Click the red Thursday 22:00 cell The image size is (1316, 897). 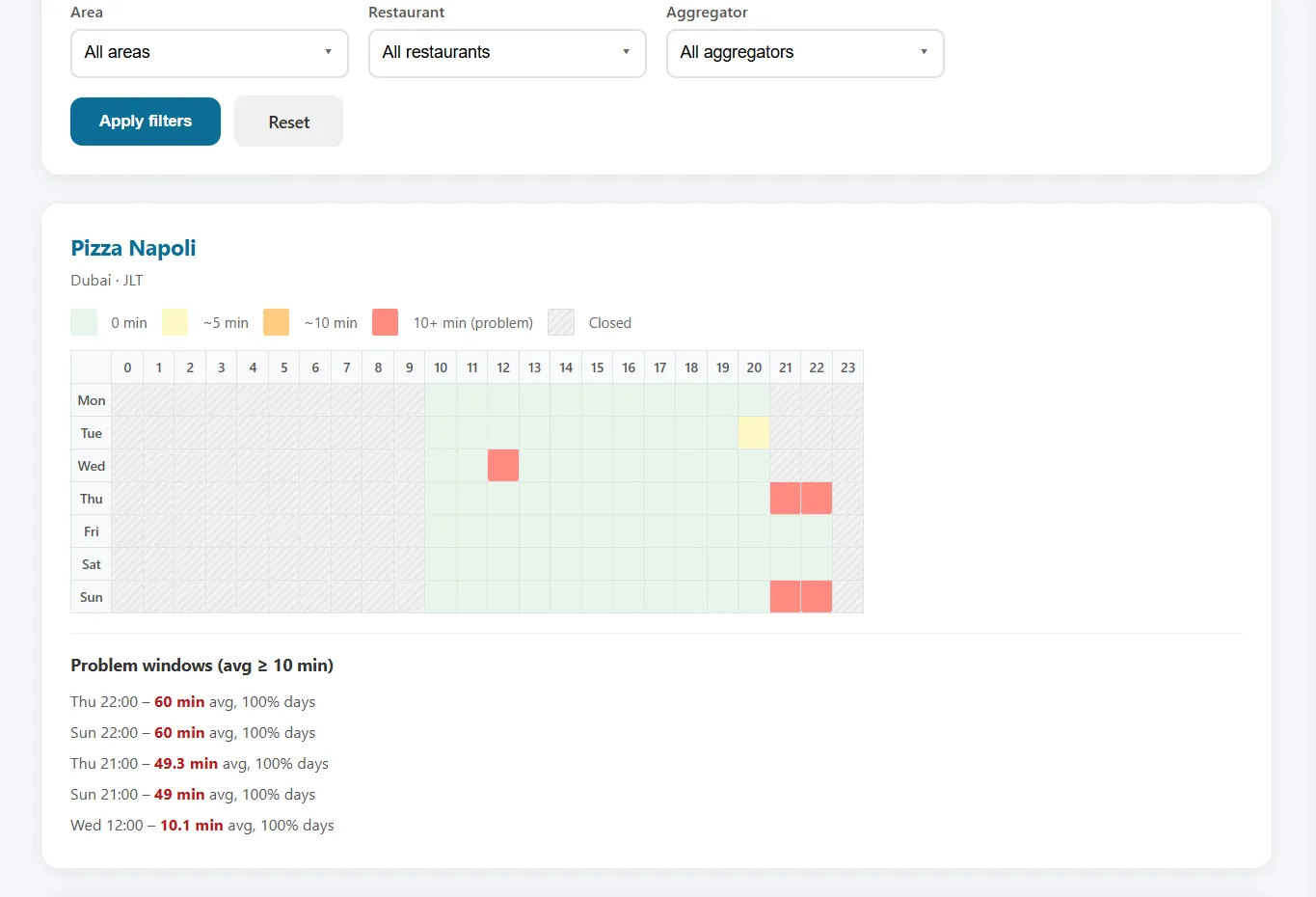point(817,499)
